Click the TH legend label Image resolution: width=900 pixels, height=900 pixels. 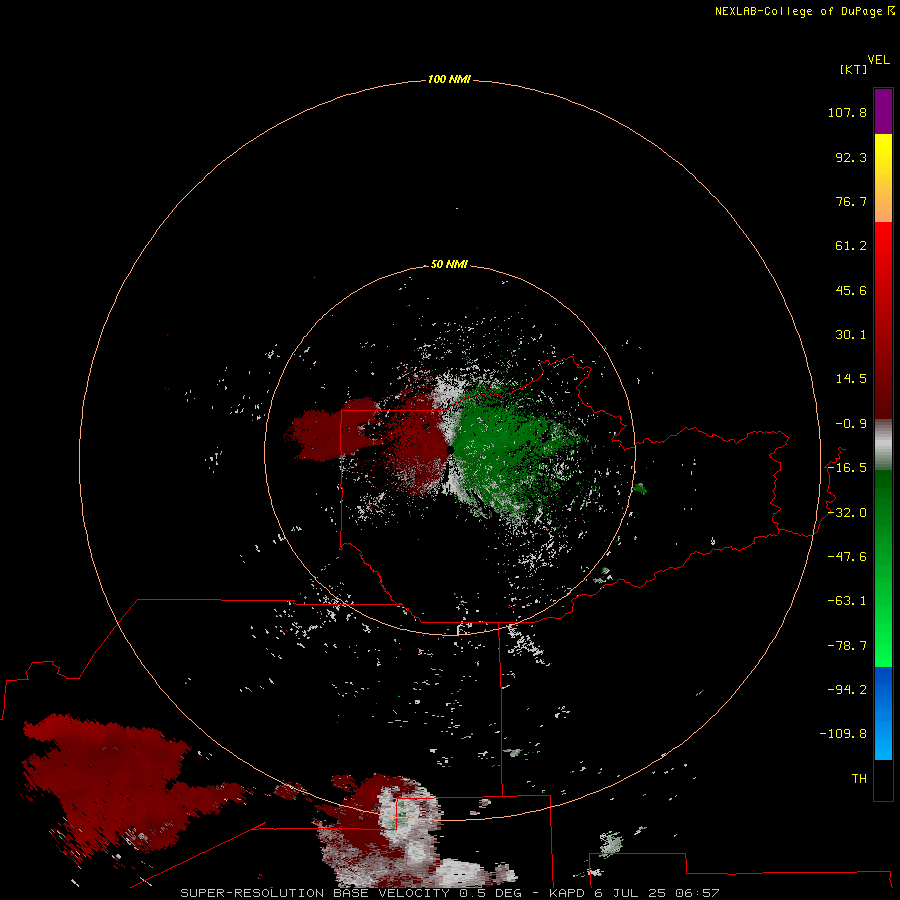(x=859, y=778)
